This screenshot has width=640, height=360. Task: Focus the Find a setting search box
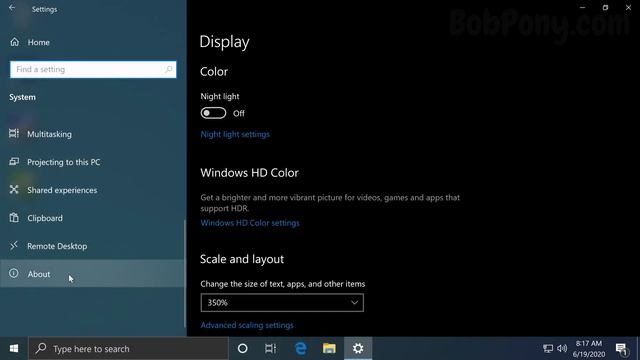93,69
